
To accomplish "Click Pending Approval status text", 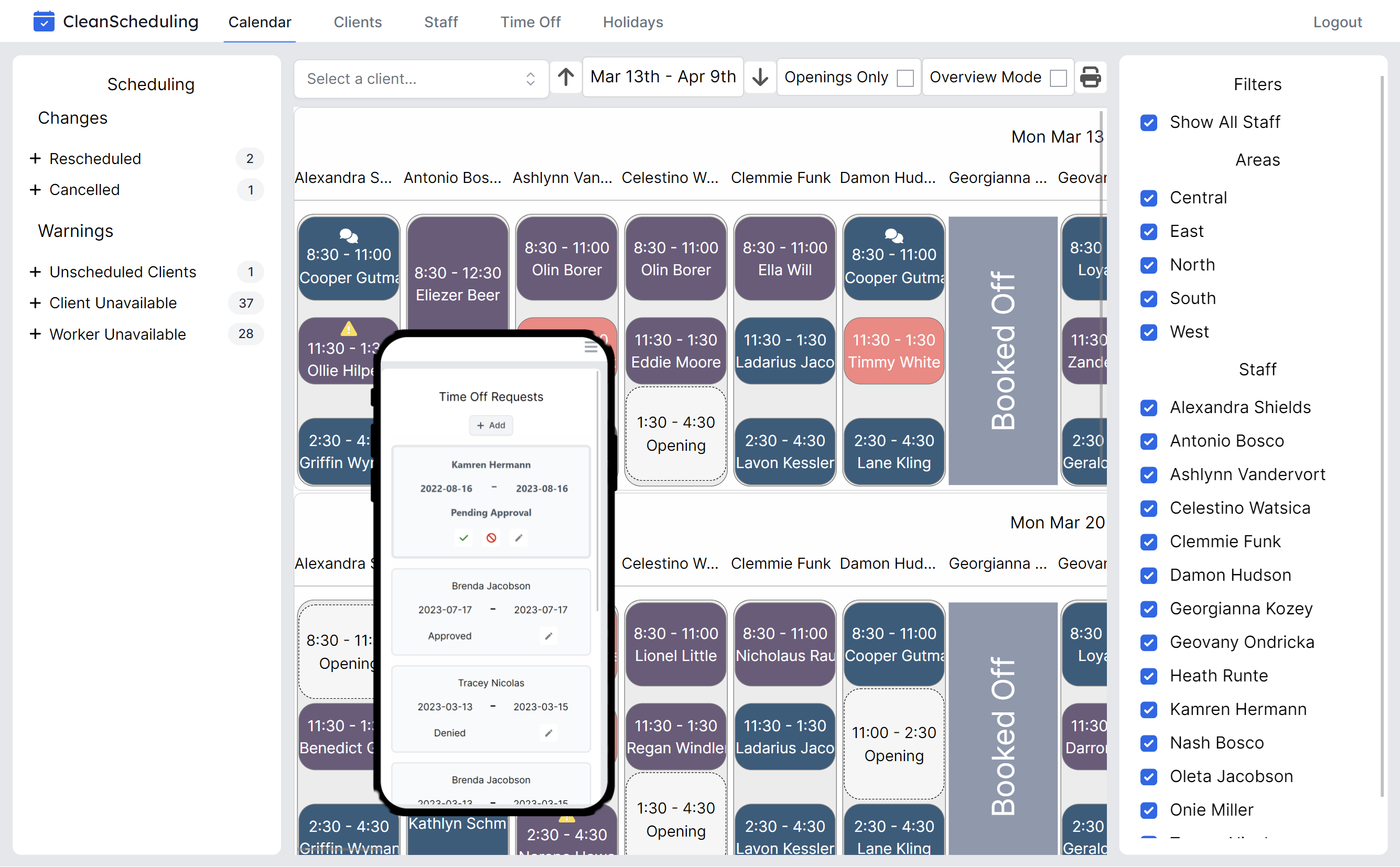I will click(x=491, y=513).
